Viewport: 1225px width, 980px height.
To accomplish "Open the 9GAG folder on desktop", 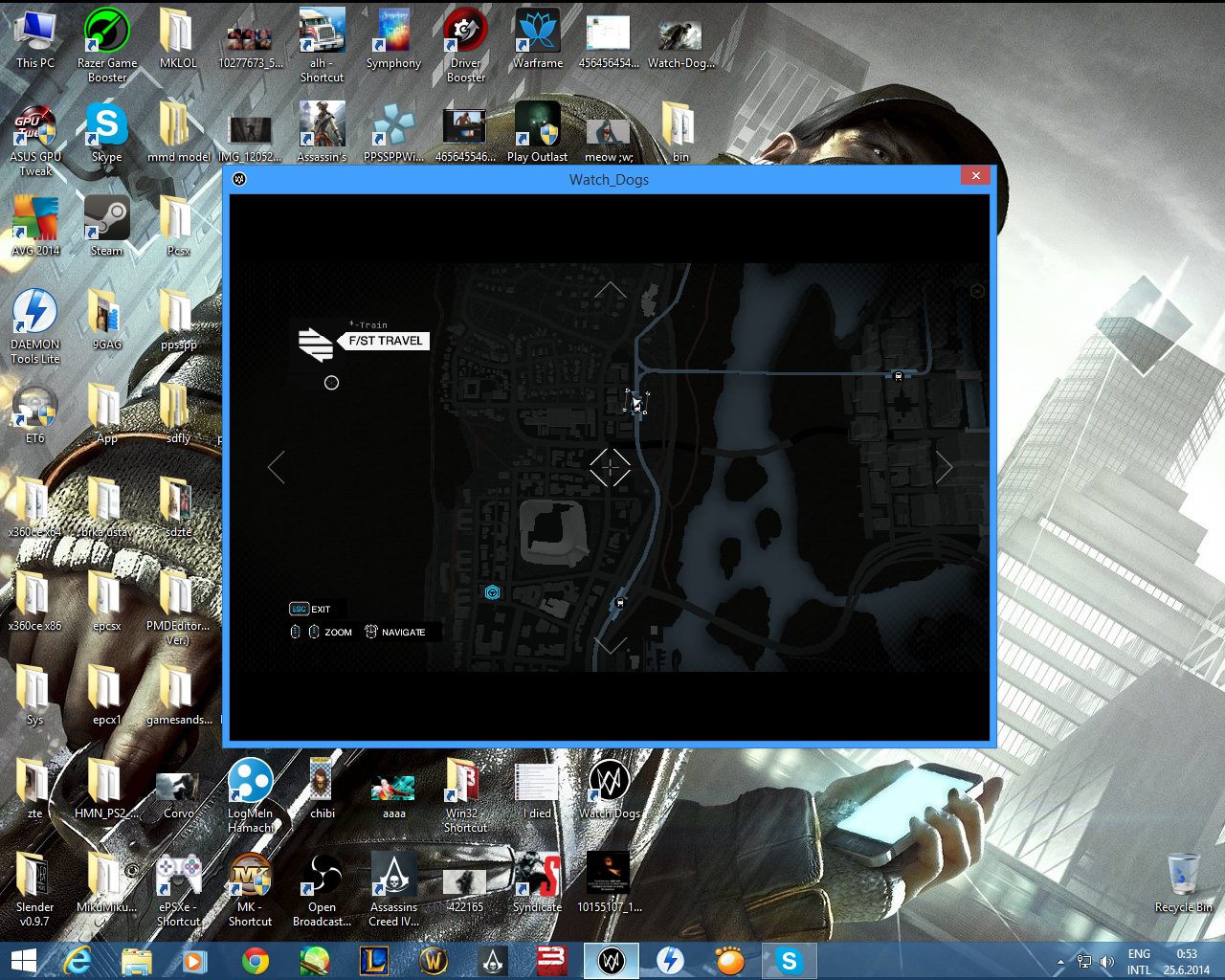I will [x=106, y=320].
